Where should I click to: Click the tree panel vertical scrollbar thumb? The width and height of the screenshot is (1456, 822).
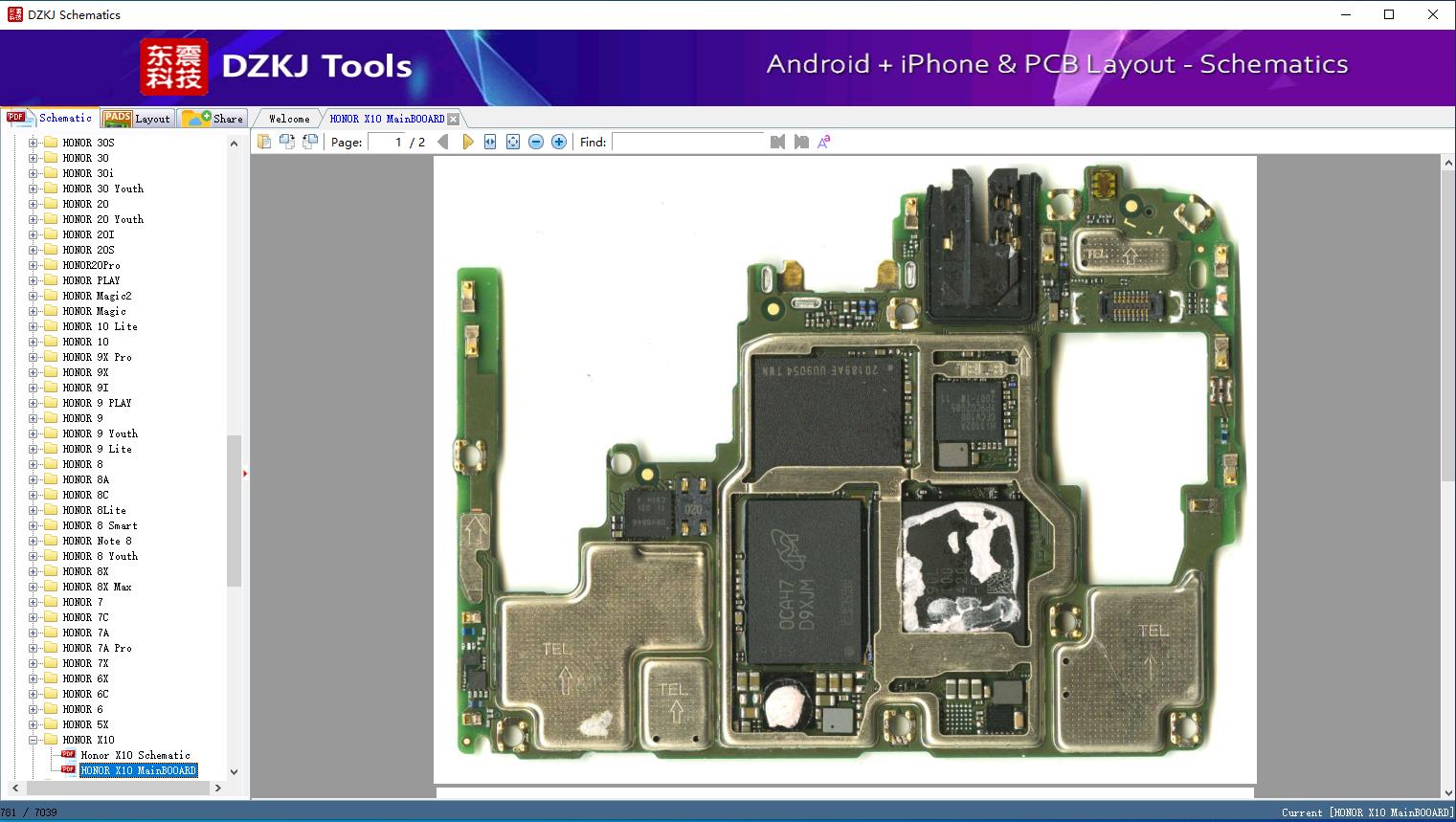click(234, 510)
